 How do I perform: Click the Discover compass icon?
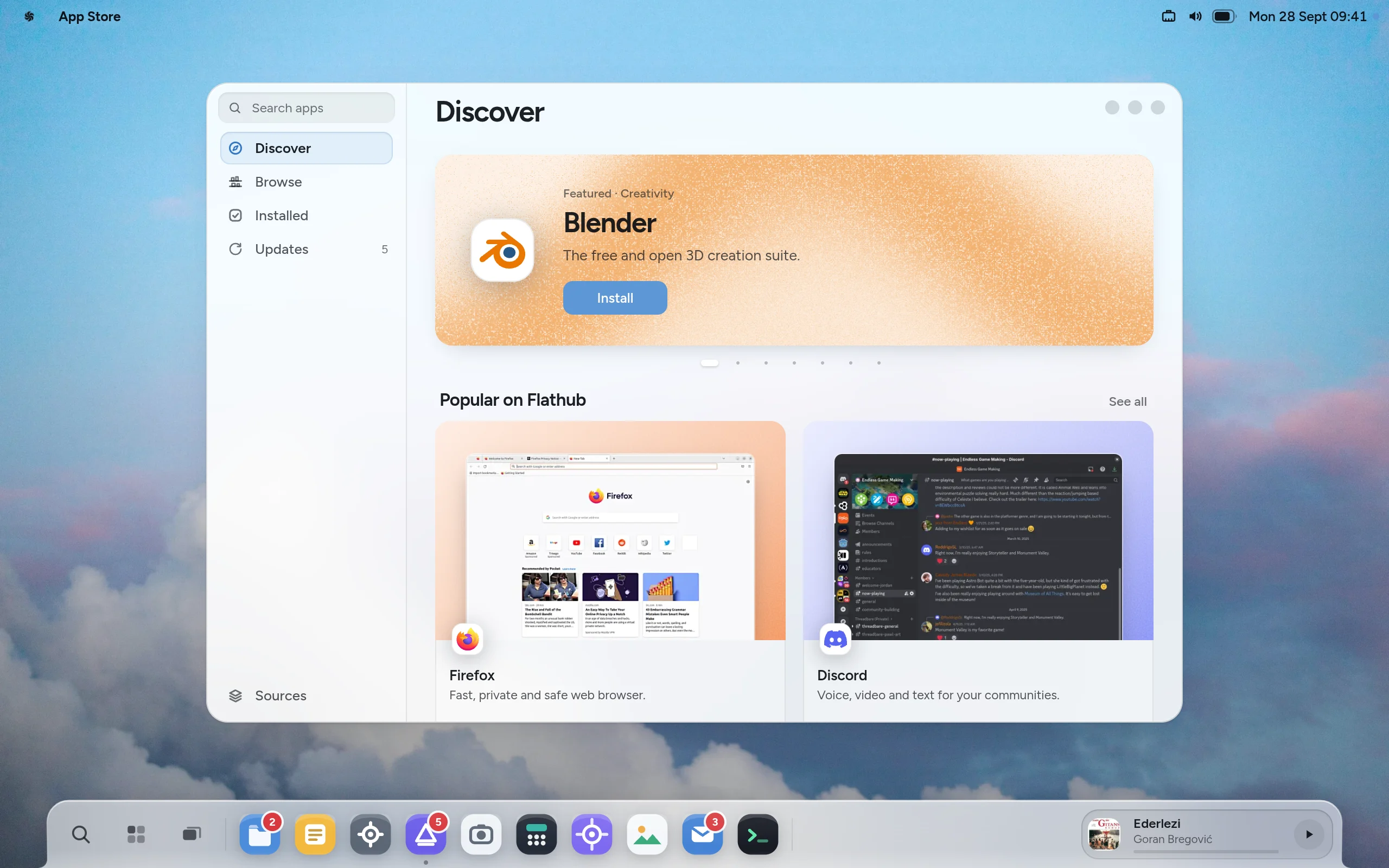point(235,148)
